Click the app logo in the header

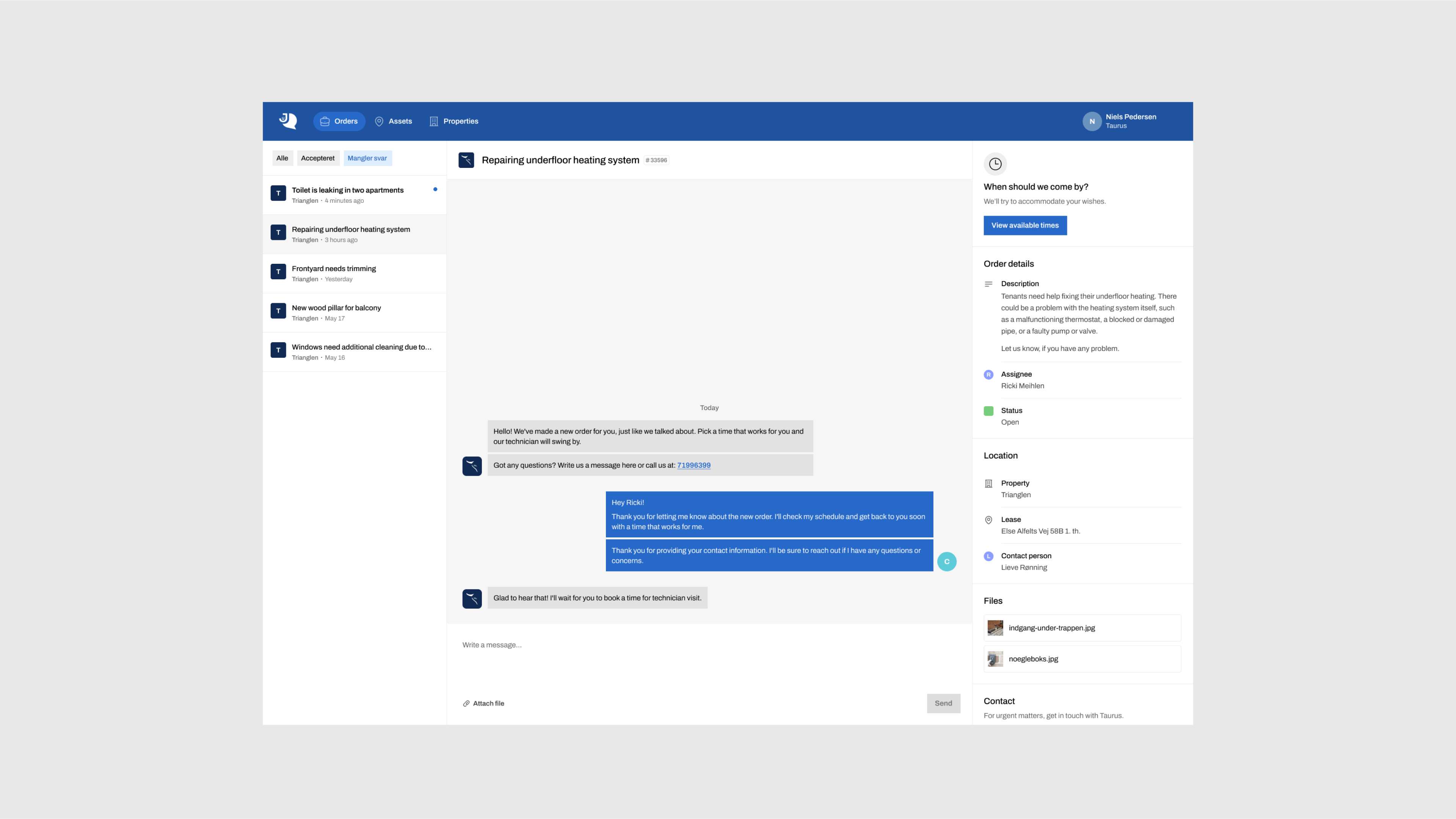(288, 121)
